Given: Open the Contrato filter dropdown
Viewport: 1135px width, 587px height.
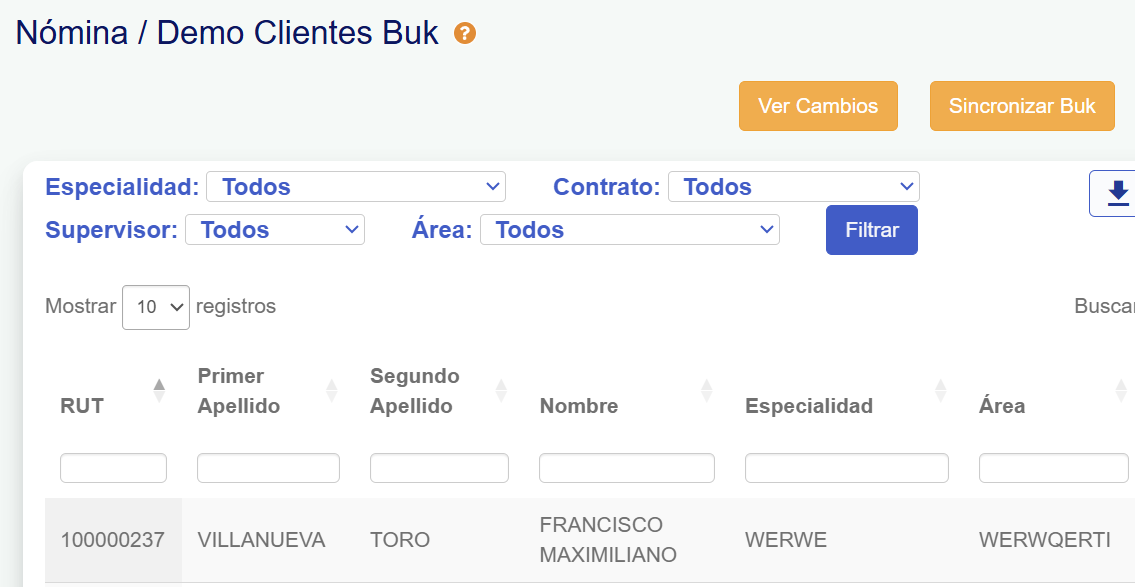Looking at the screenshot, I should (x=793, y=187).
